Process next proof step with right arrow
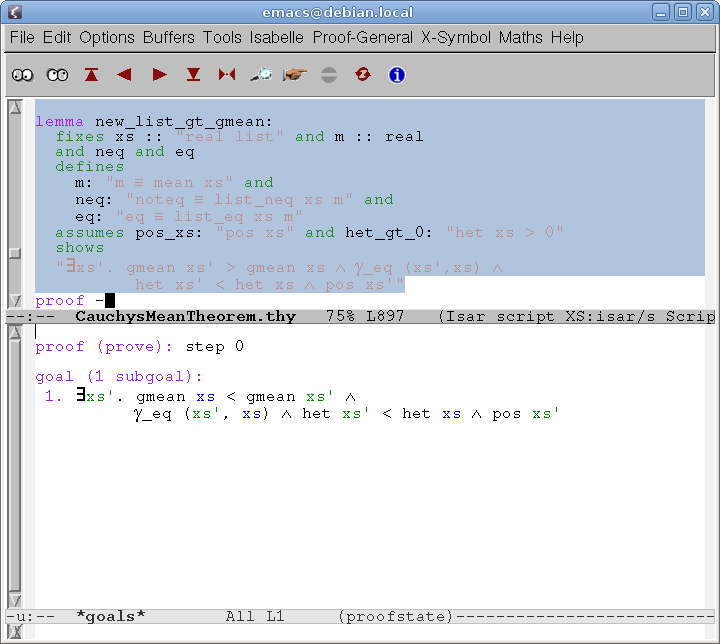 click(159, 75)
